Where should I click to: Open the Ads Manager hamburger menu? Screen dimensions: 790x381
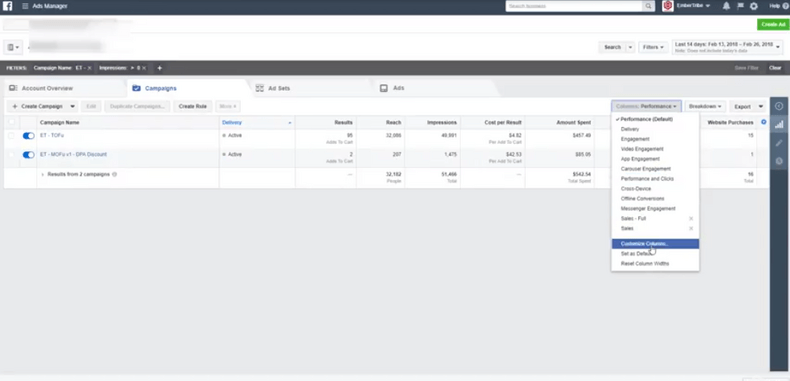coord(25,6)
